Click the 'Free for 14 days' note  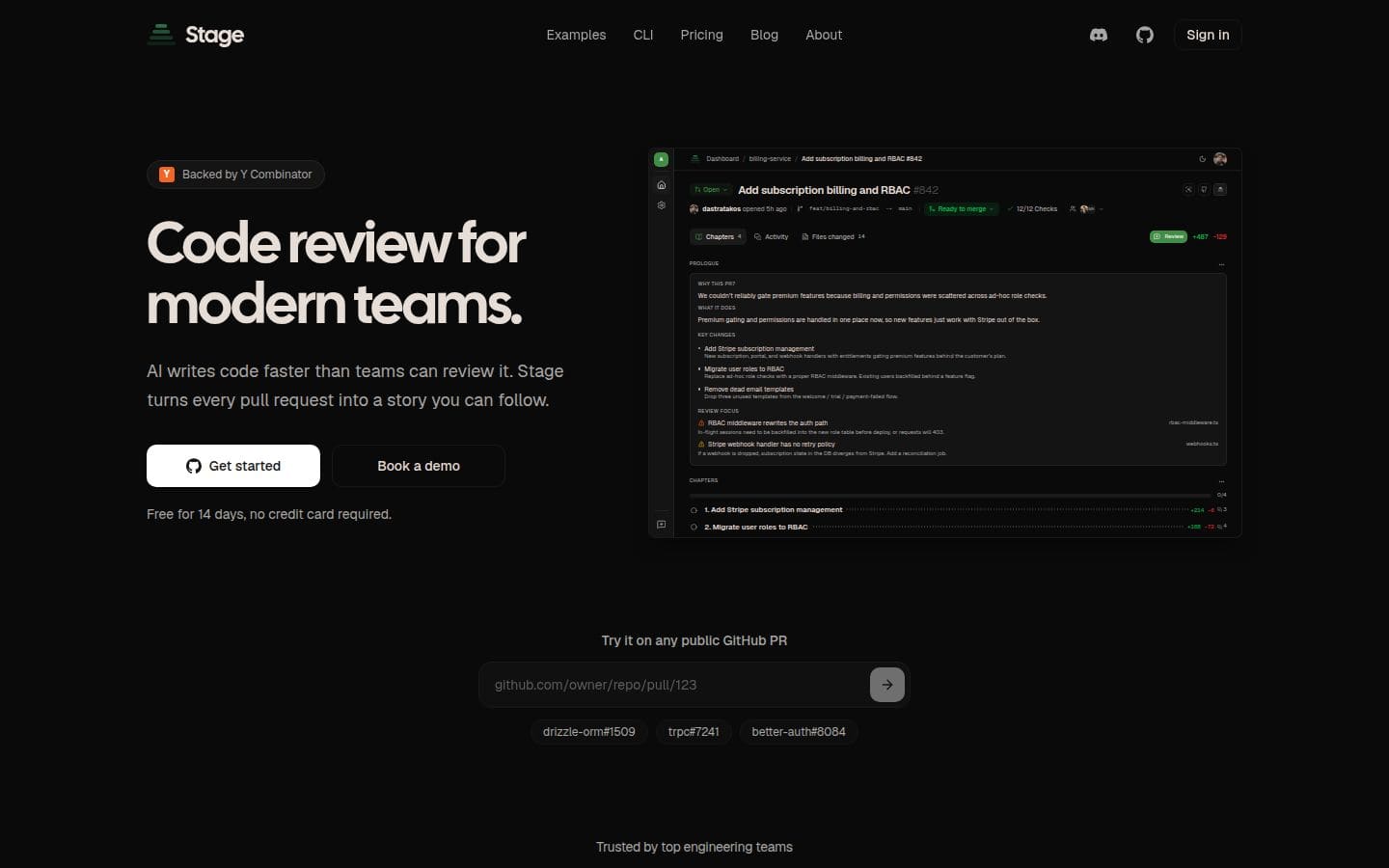(269, 514)
